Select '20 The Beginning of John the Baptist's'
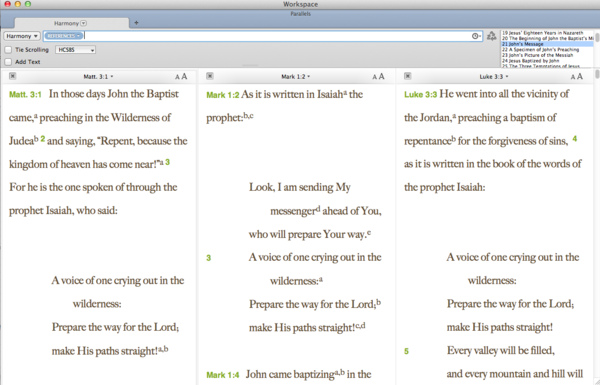Image resolution: width=600 pixels, height=385 pixels. [x=547, y=38]
